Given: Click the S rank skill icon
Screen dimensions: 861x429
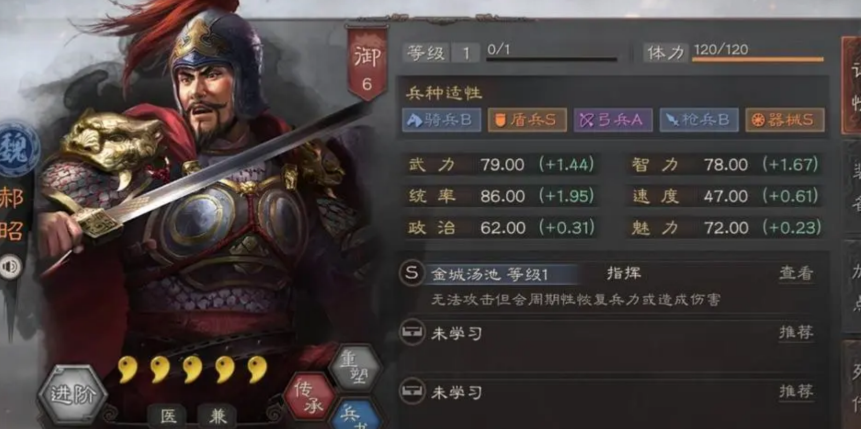Looking at the screenshot, I should coord(412,273).
